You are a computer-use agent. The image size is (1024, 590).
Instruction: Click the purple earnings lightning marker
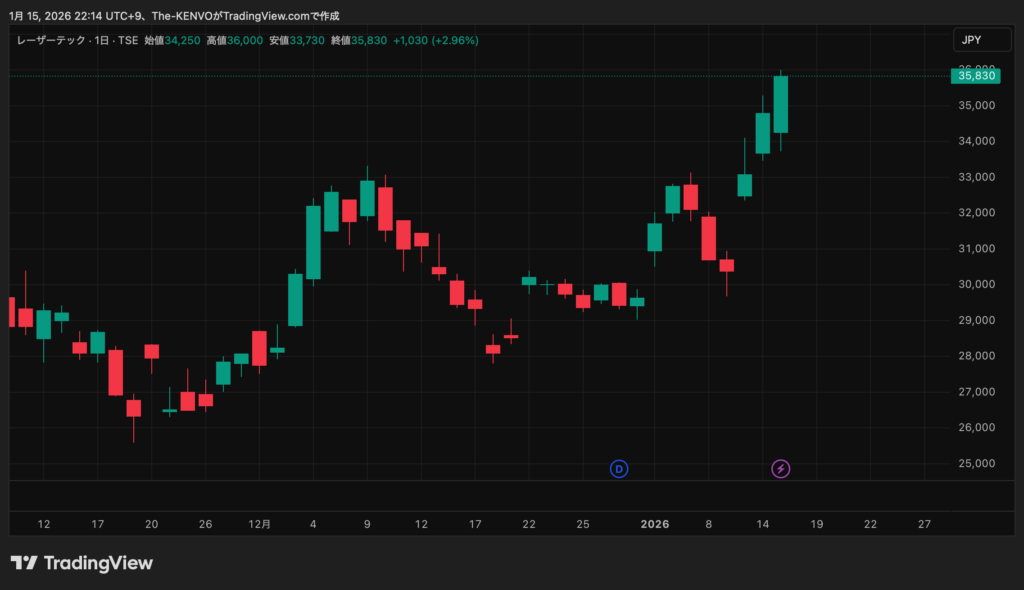[781, 468]
